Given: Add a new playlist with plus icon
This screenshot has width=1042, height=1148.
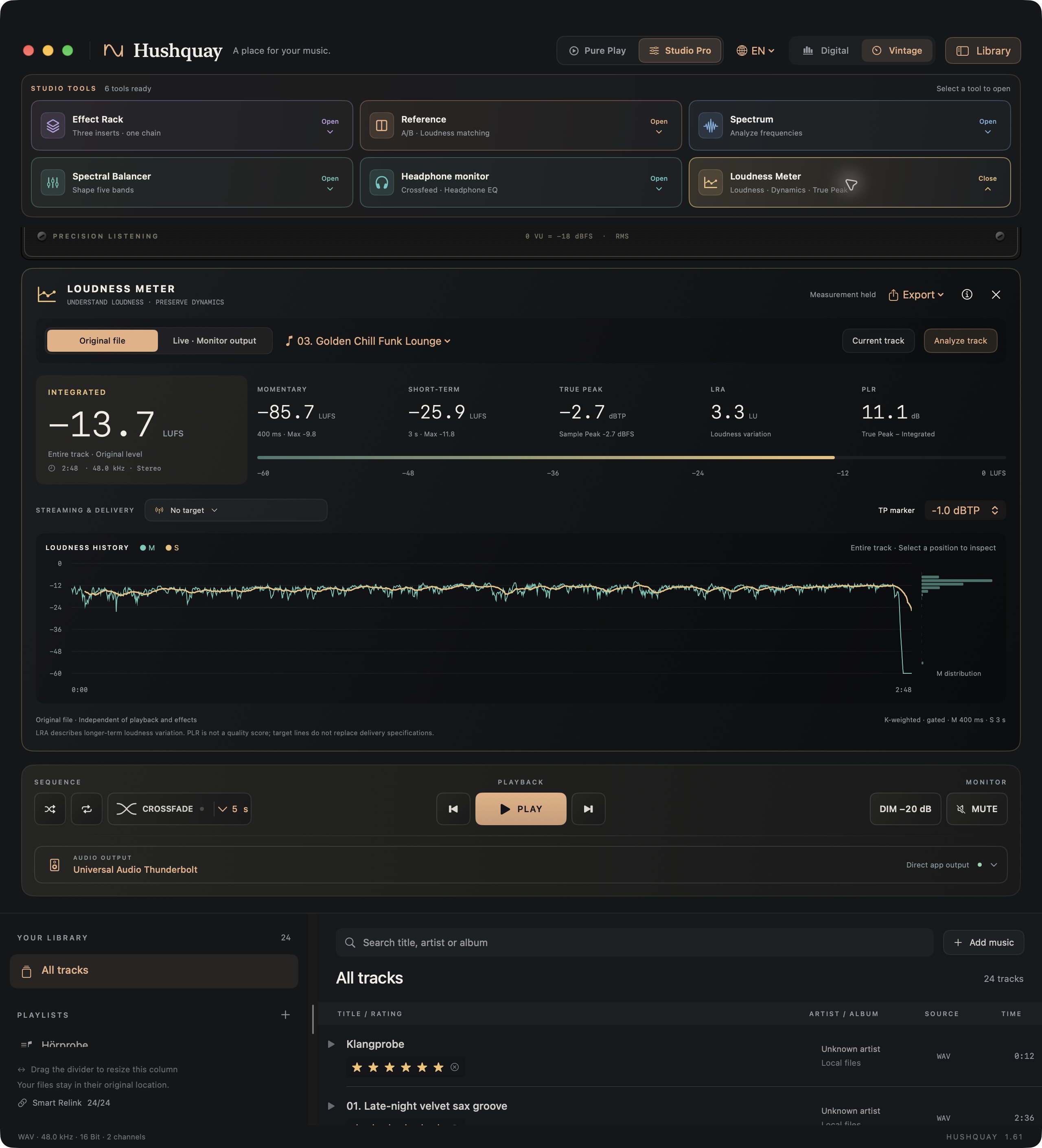Looking at the screenshot, I should tap(285, 1015).
